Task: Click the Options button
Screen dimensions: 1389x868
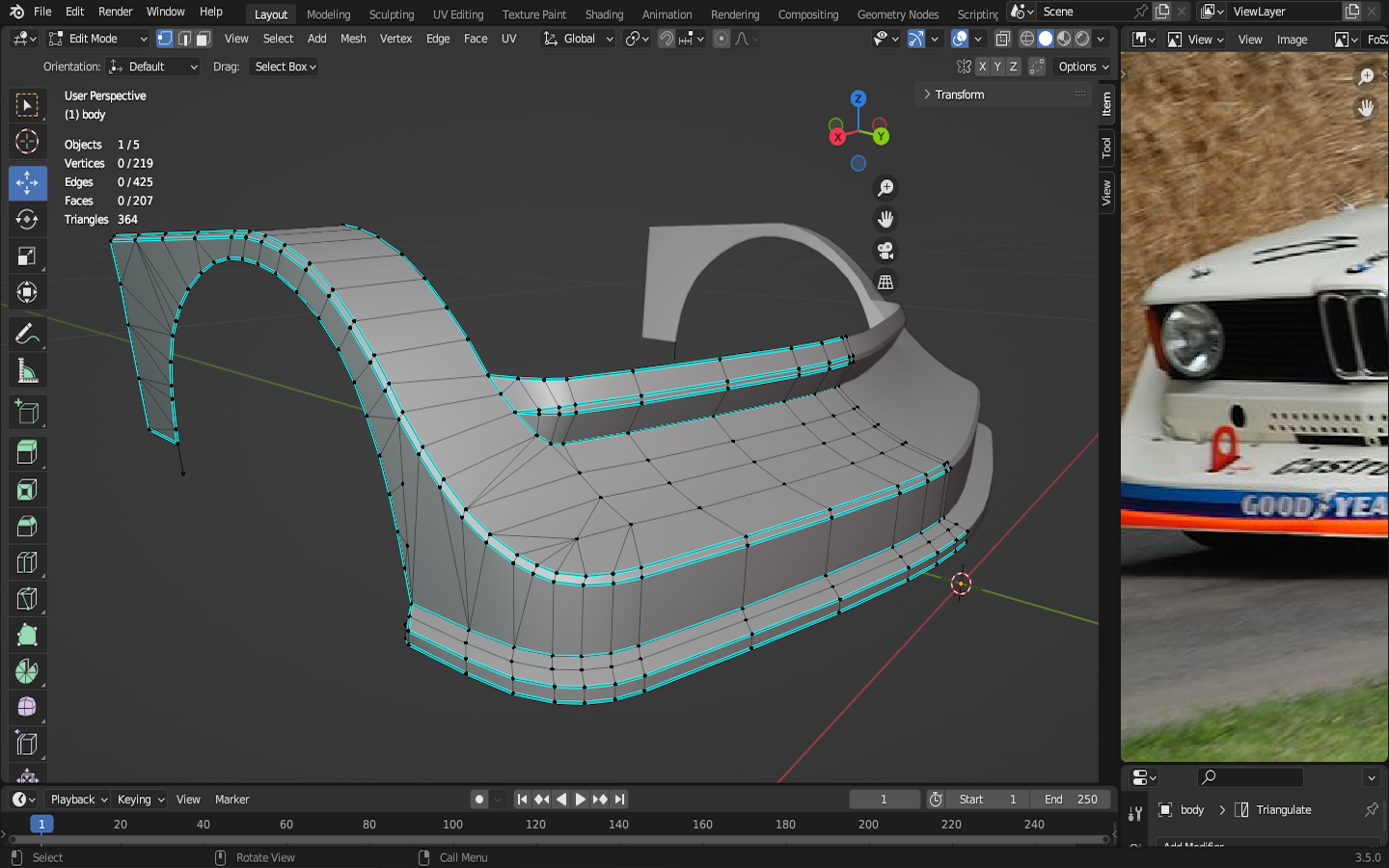Action: [1083, 67]
